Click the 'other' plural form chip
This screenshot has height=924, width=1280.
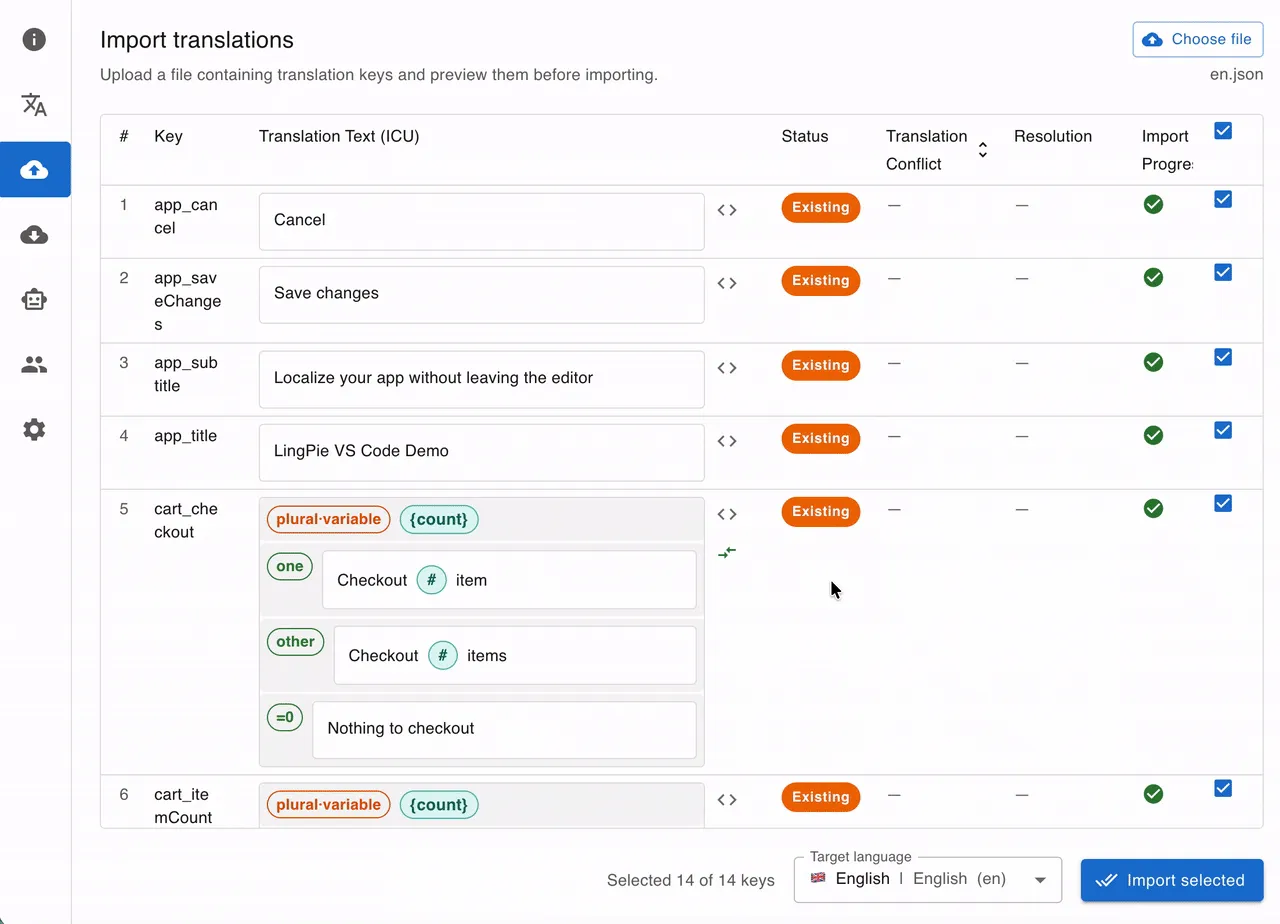[295, 642]
